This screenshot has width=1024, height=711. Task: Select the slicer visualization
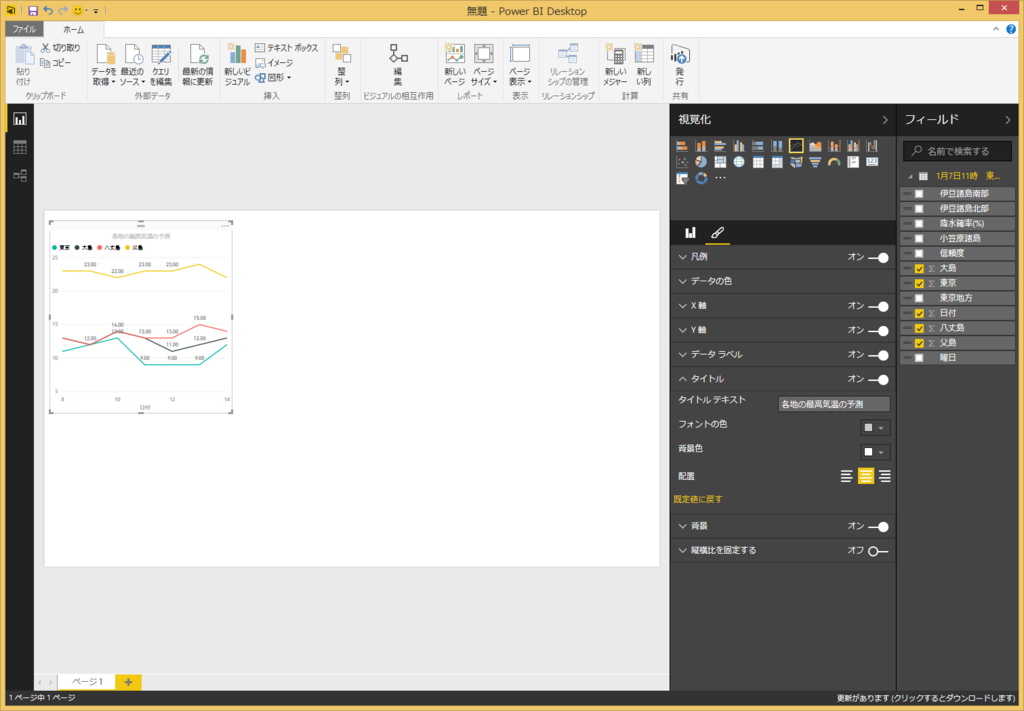(x=682, y=178)
